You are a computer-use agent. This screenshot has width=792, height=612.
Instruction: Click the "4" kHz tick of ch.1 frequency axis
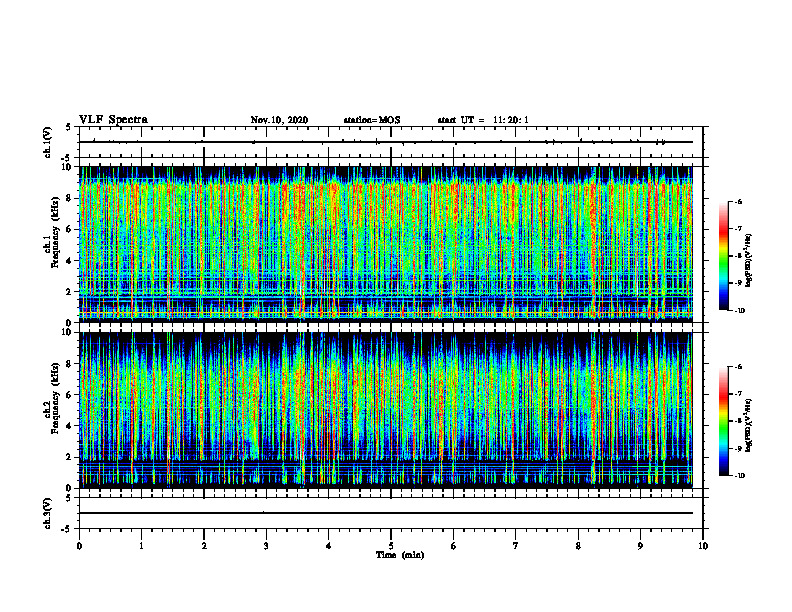click(70, 261)
